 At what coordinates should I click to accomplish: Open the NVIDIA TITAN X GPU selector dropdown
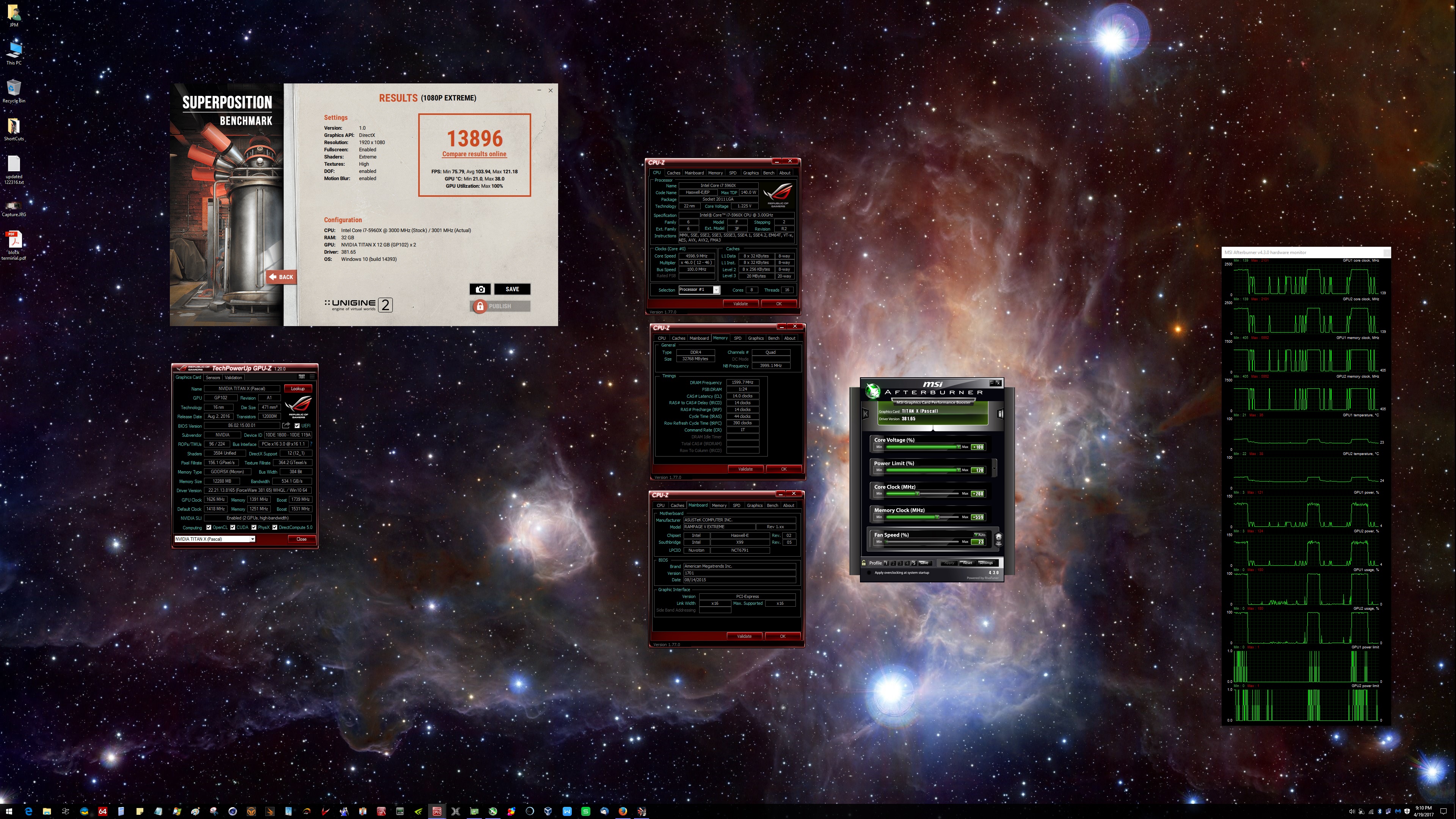[215, 539]
